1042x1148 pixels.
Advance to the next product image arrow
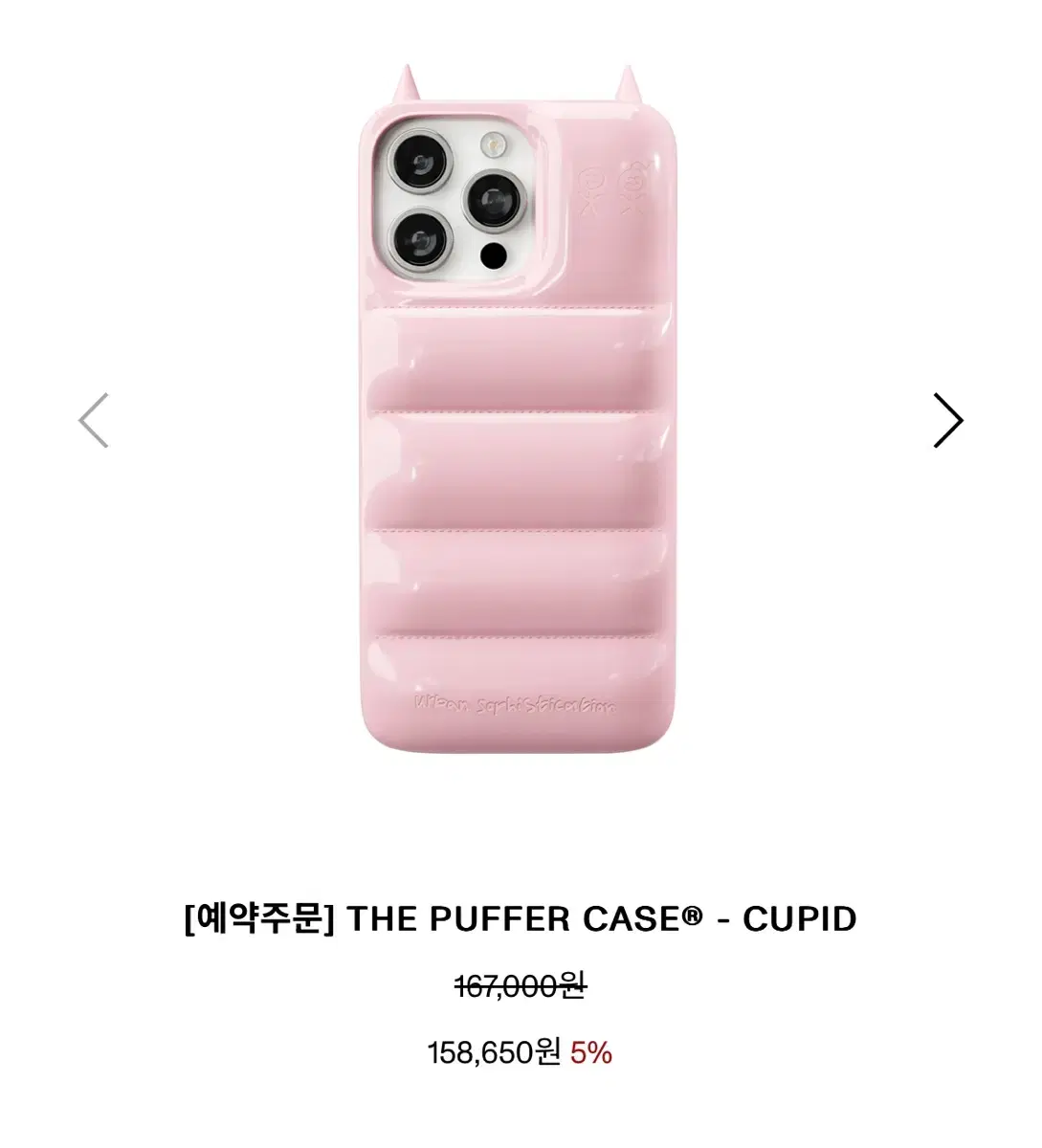(947, 420)
